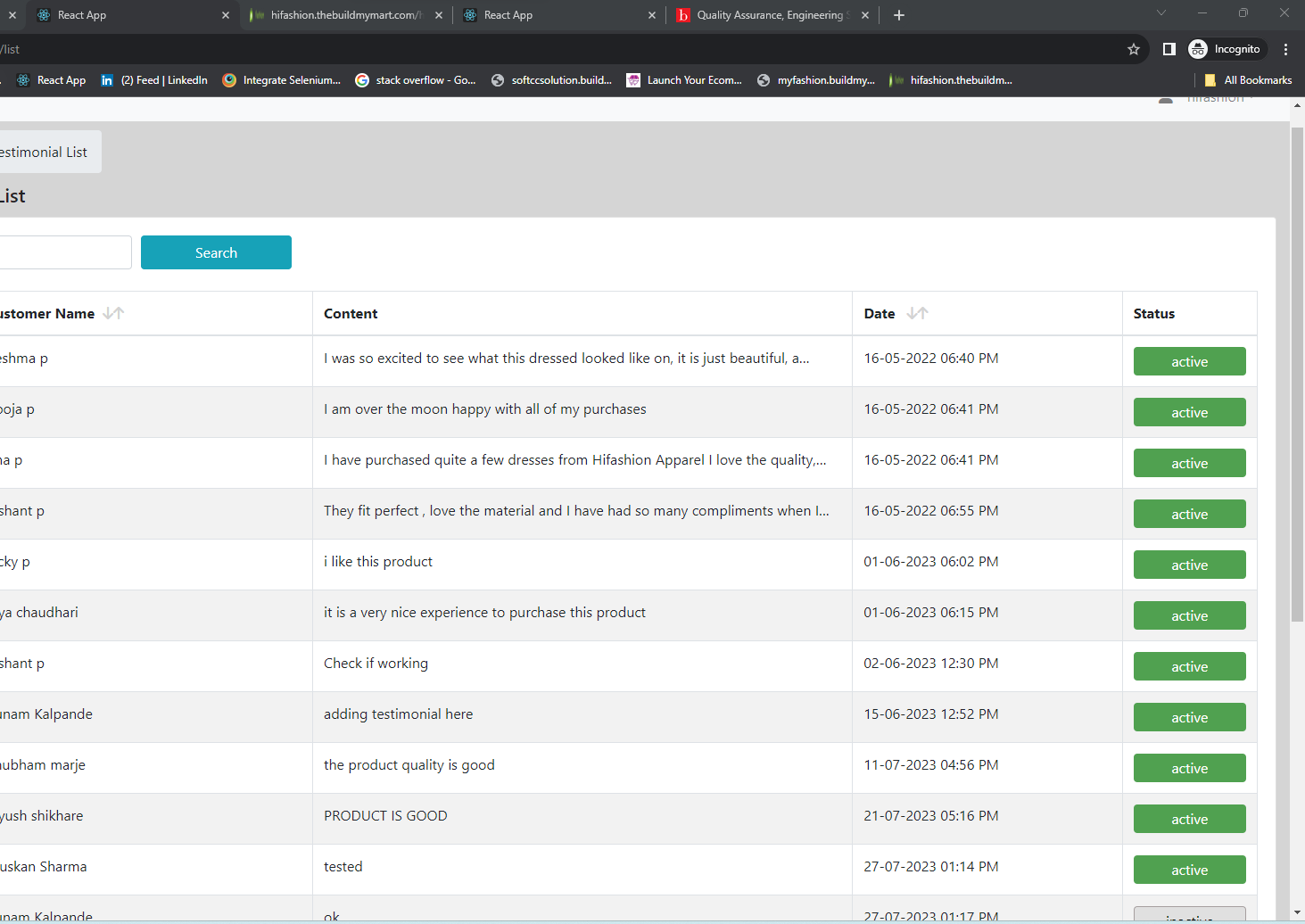The image size is (1305, 924).
Task: Open the Testimonial List breadcrumb tab
Action: click(49, 152)
